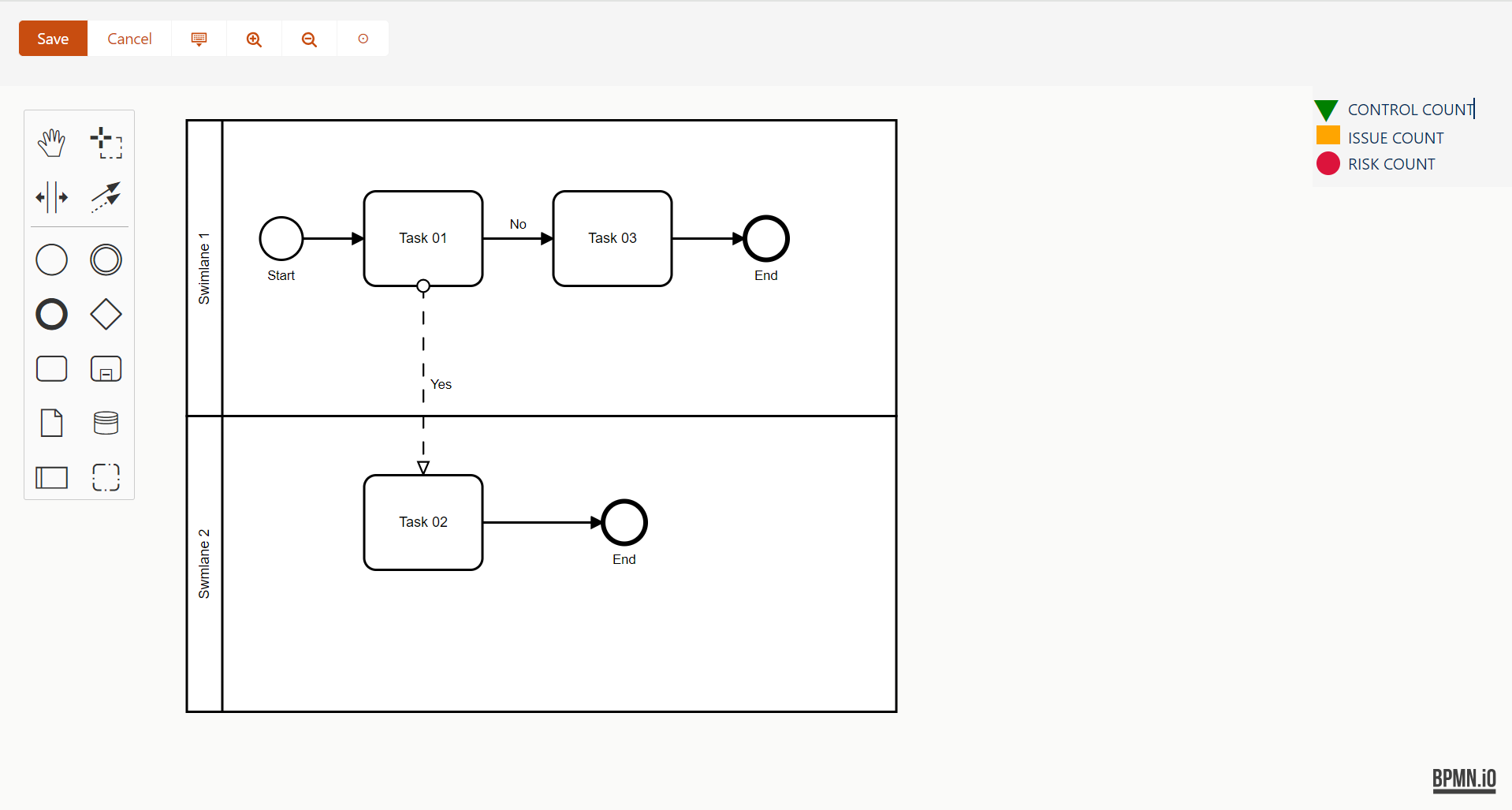Zoom in on the diagram
The height and width of the screenshot is (810, 1512).
(254, 39)
